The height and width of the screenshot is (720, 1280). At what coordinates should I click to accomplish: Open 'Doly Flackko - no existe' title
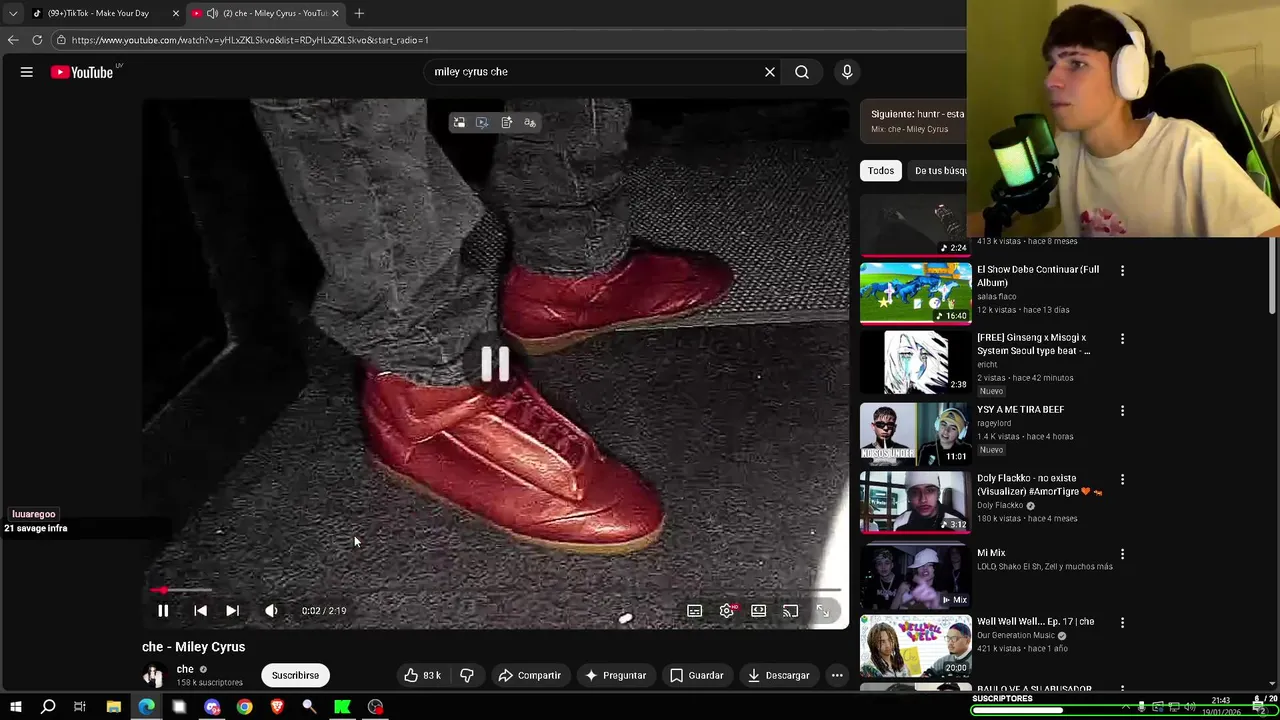click(1040, 485)
